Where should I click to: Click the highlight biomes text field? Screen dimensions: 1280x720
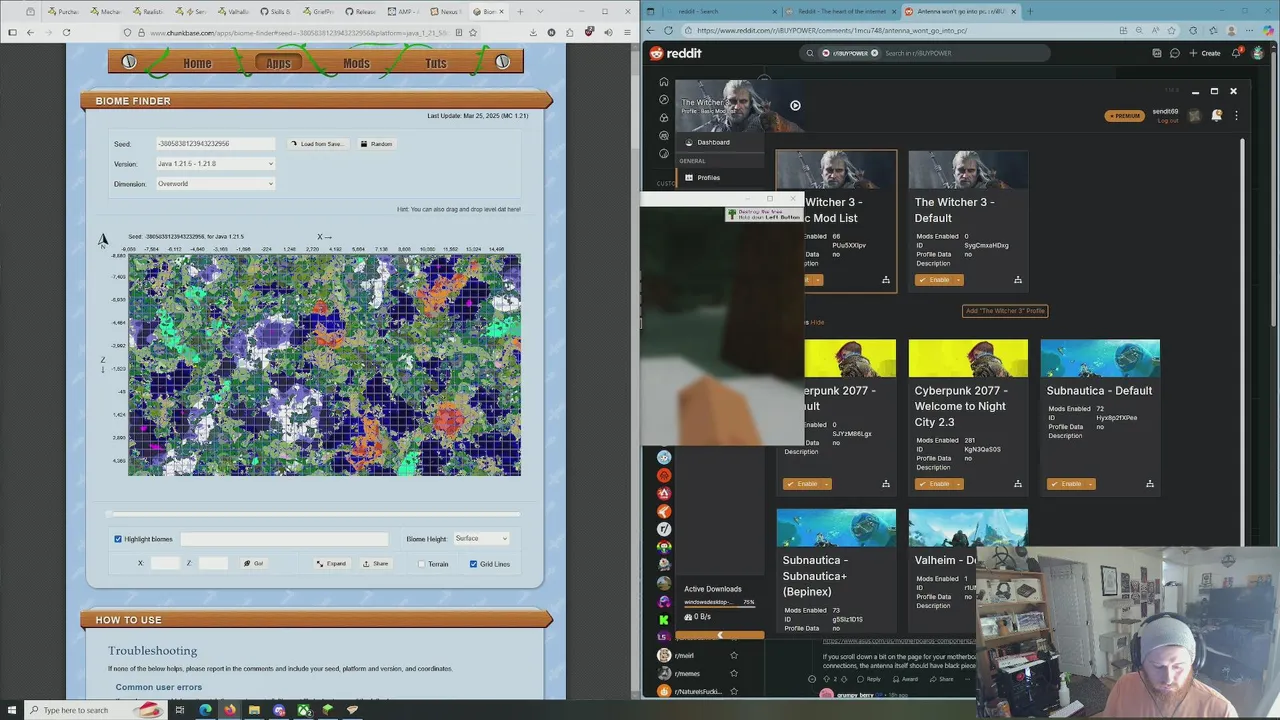284,539
